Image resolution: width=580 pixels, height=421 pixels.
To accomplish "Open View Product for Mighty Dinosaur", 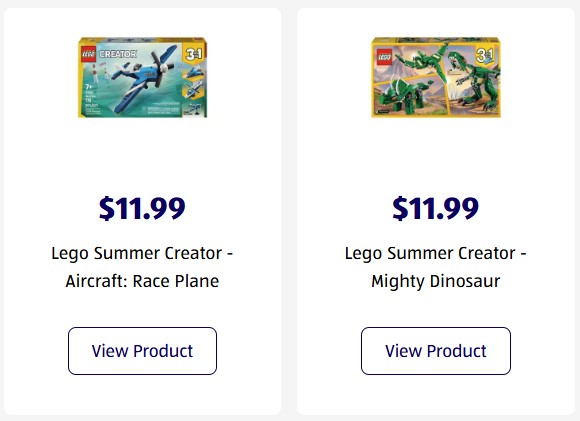I will point(436,351).
